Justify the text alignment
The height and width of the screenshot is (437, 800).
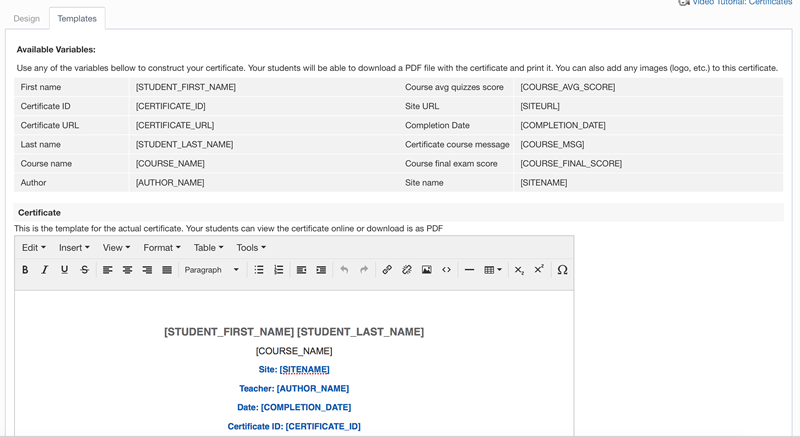[x=167, y=270]
